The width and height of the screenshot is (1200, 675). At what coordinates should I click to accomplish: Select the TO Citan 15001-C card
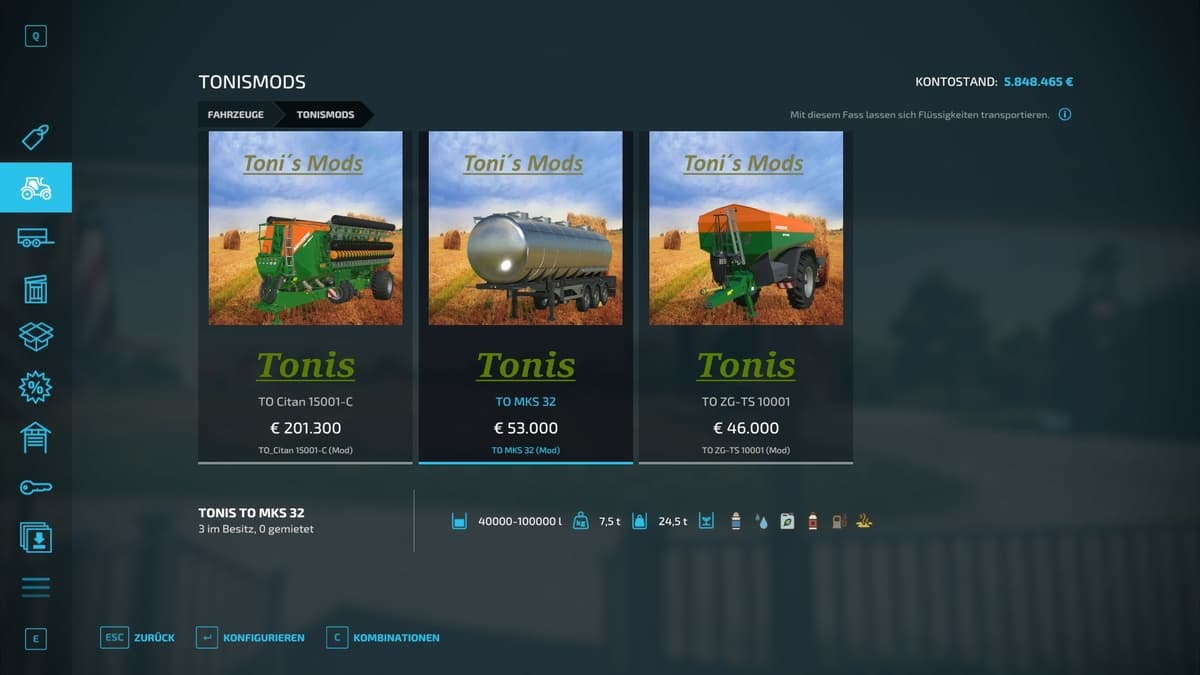coord(305,297)
